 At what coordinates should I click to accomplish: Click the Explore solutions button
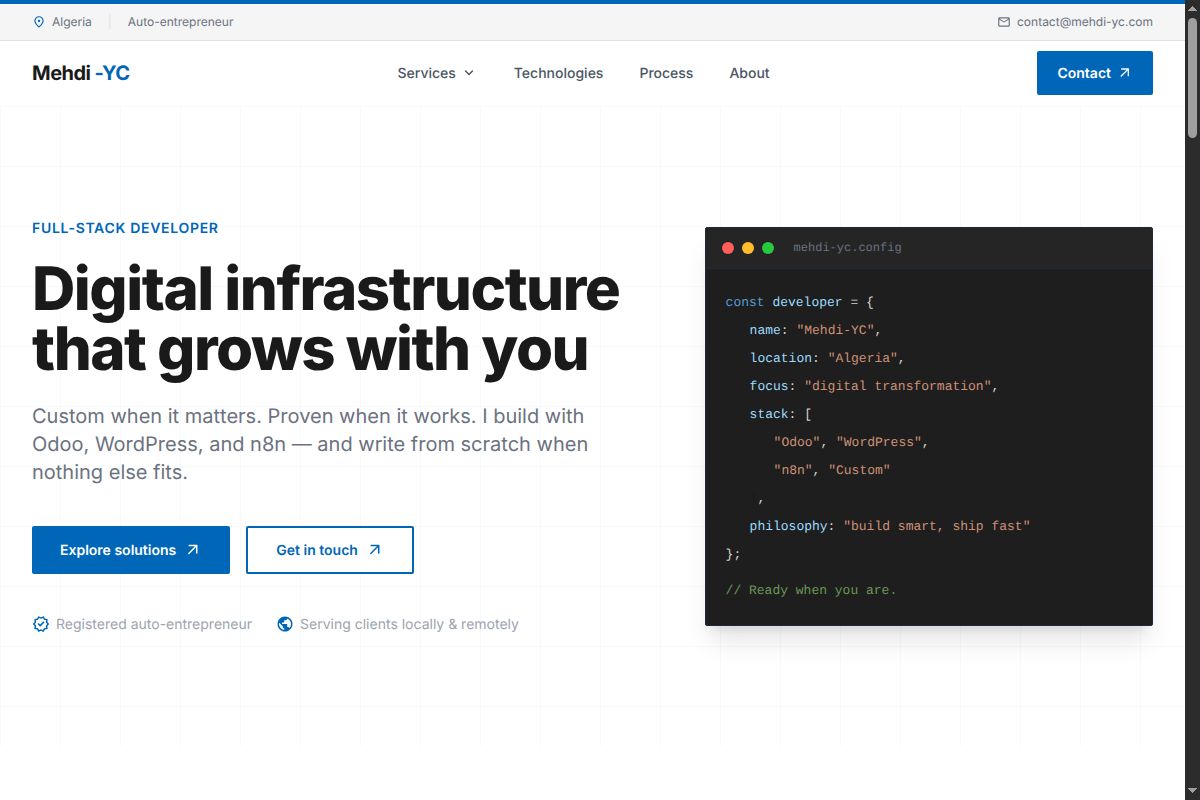tap(131, 550)
